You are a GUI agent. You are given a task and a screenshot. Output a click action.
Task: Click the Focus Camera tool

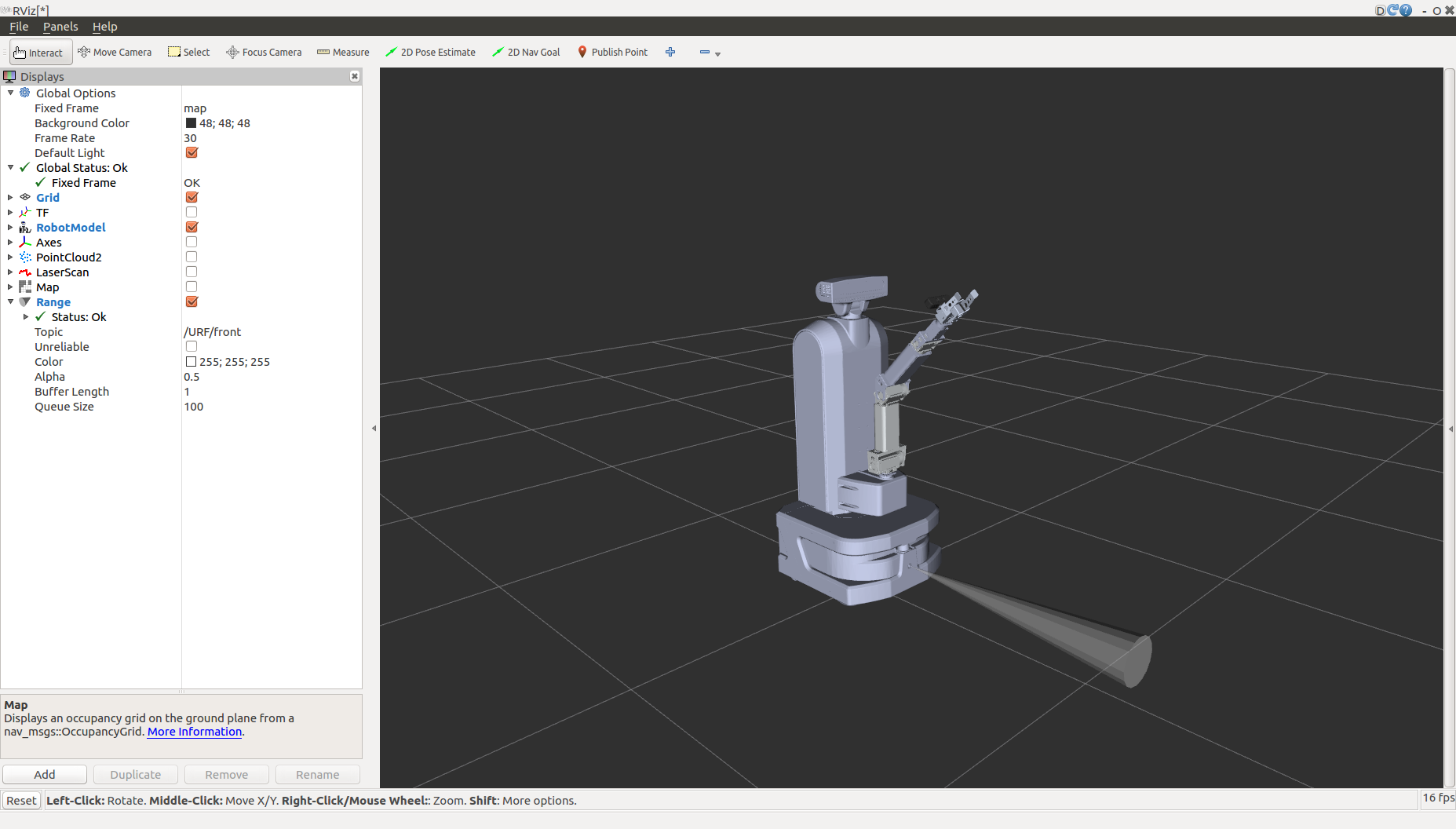click(x=264, y=53)
